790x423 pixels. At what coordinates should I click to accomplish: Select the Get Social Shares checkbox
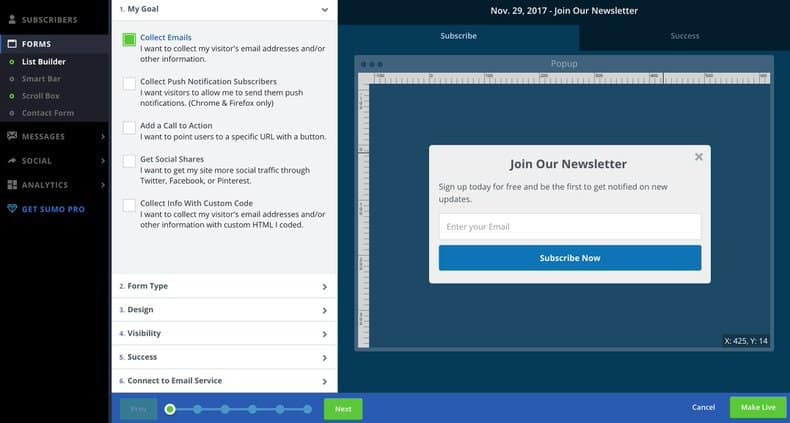point(129,161)
